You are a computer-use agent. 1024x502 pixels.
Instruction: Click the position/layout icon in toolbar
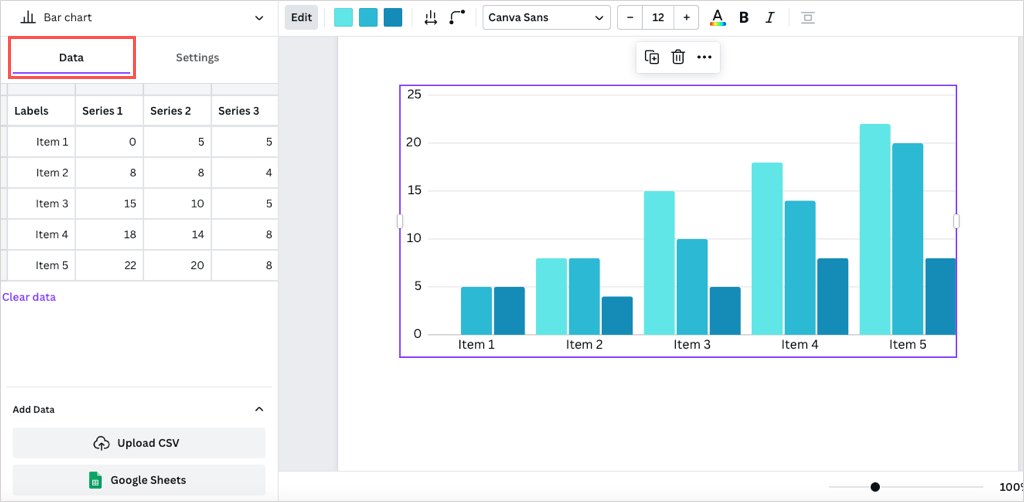[808, 18]
